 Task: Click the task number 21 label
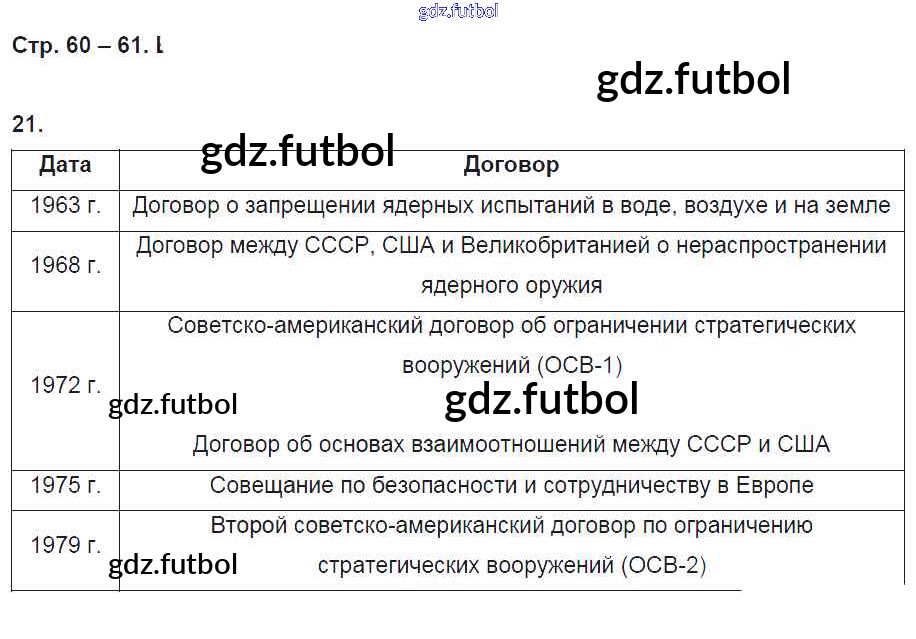point(27,124)
